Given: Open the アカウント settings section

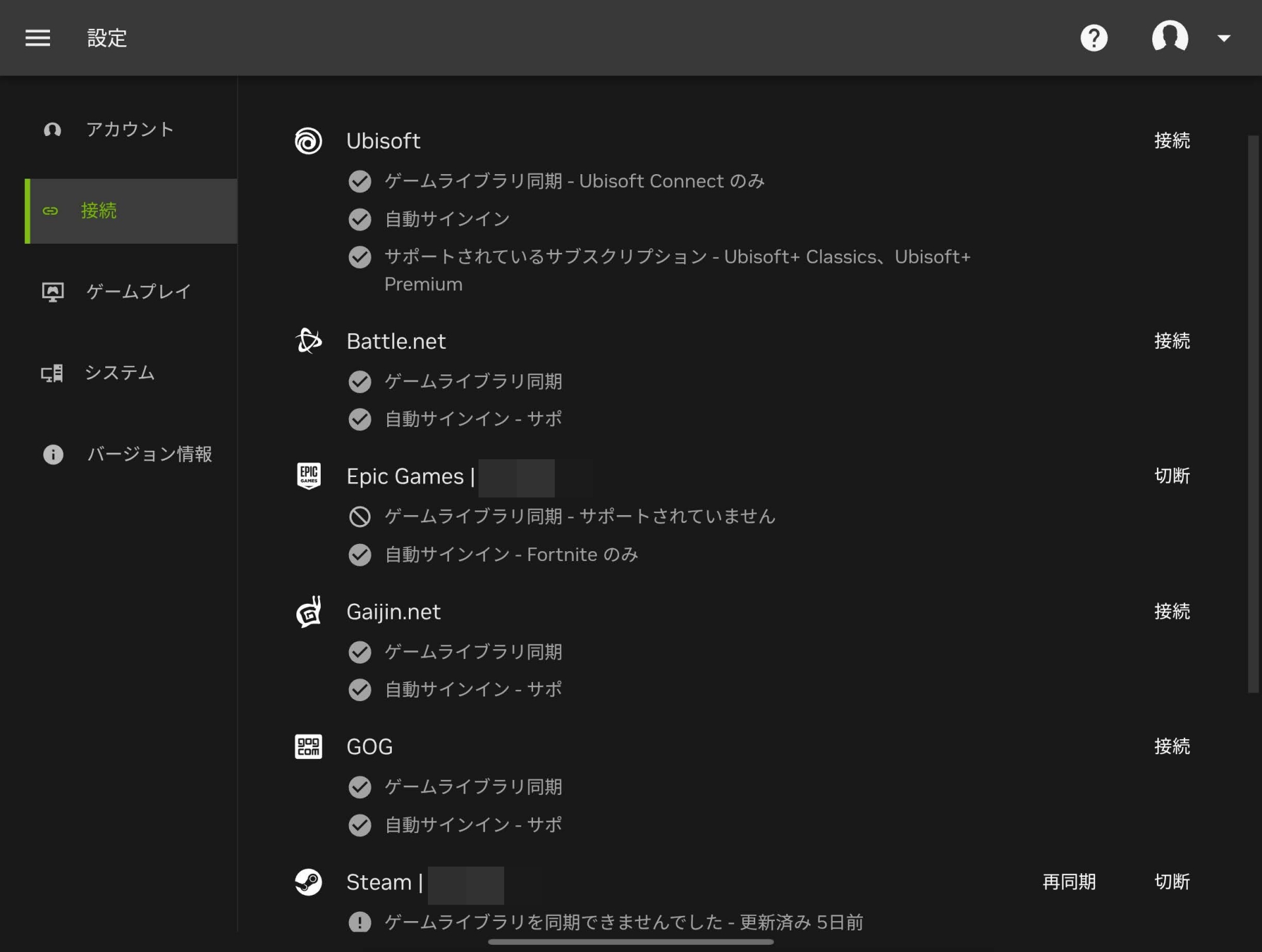Looking at the screenshot, I should coord(131,129).
